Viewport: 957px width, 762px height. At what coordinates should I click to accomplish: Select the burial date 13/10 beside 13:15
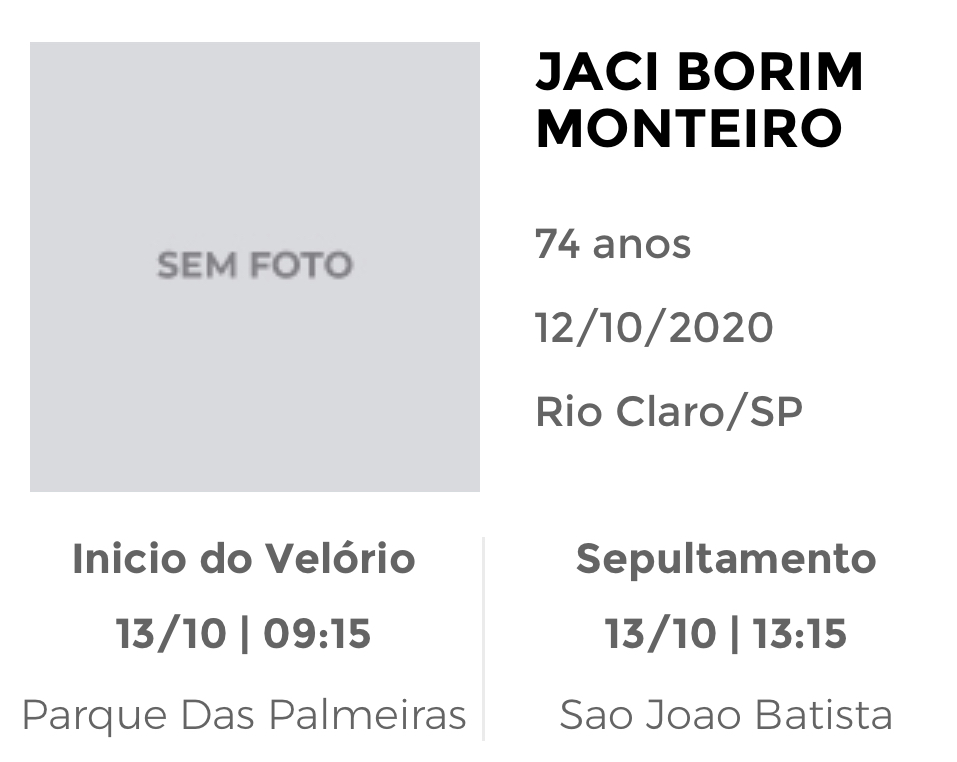660,633
